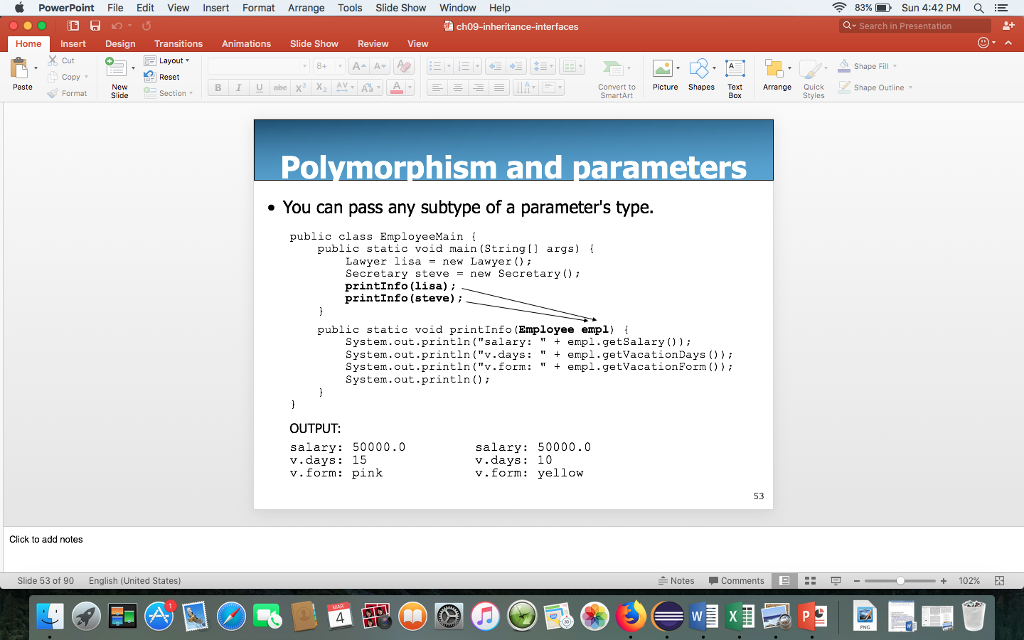Open the Insert ribbon tab
This screenshot has height=640, width=1024.
pos(73,44)
